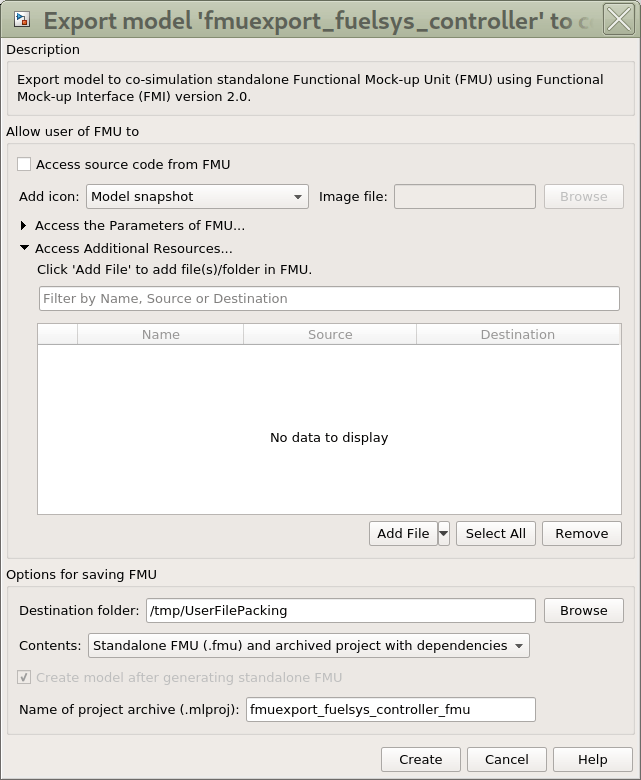This screenshot has height=780, width=641.
Task: Close the Export model dialog window
Action: click(618, 19)
